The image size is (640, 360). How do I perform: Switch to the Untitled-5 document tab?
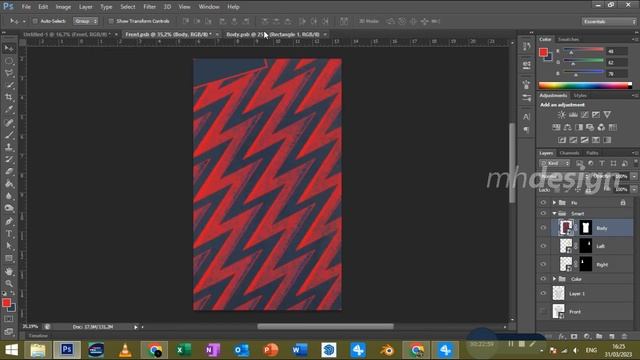tap(66, 34)
